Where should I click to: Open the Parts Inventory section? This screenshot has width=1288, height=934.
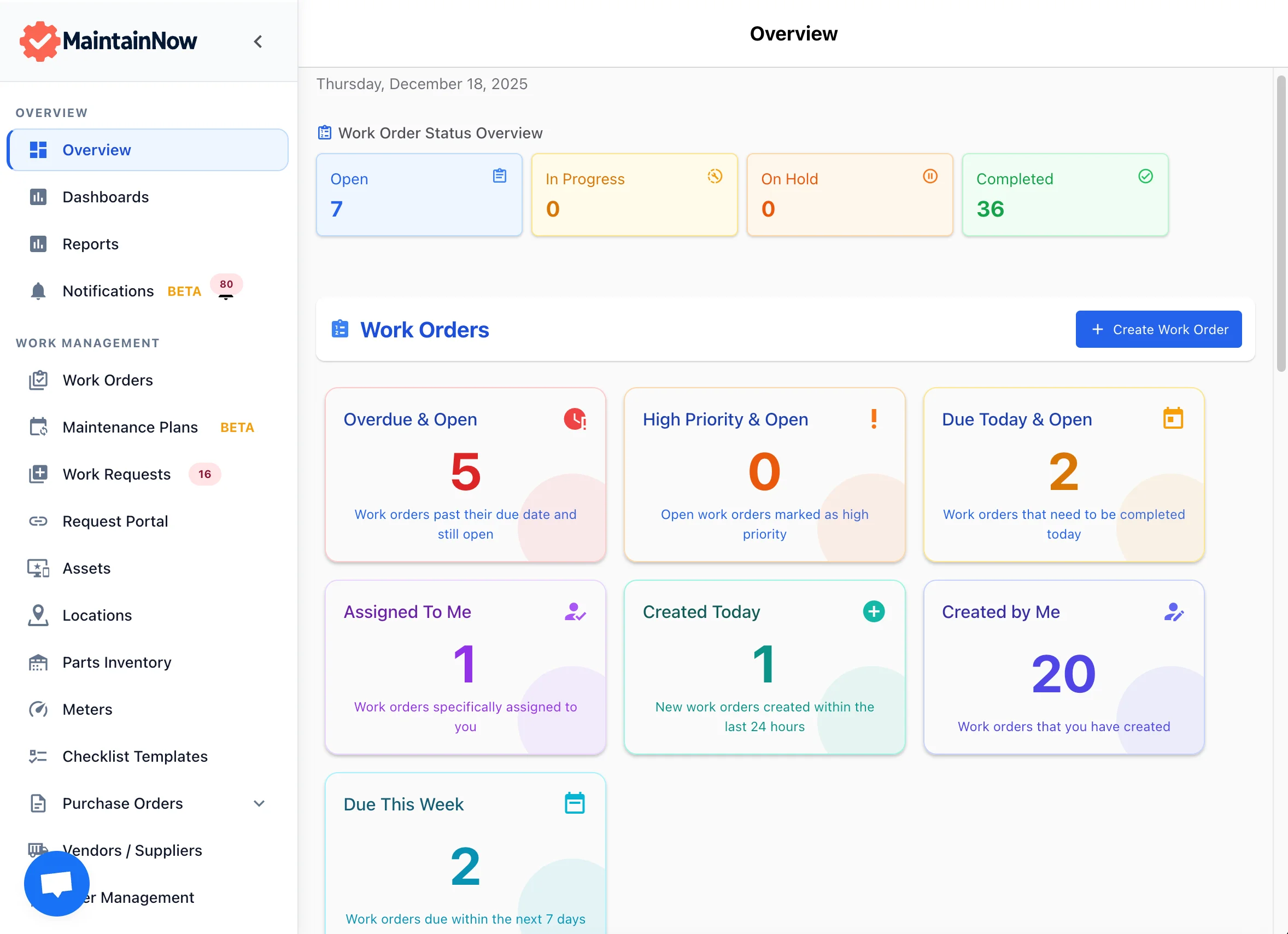tap(116, 662)
